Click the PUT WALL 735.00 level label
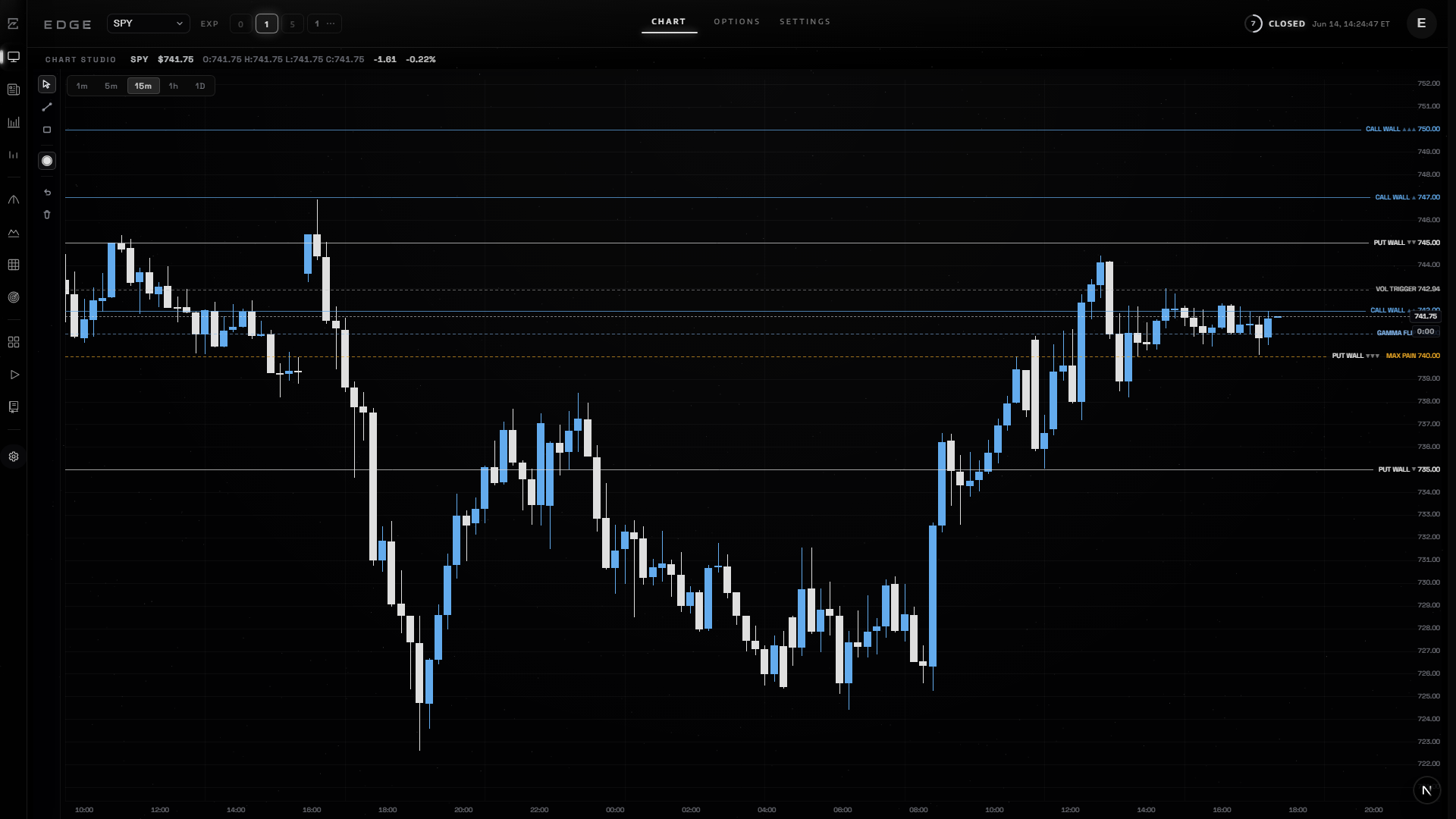The height and width of the screenshot is (819, 1456). coord(1409,469)
